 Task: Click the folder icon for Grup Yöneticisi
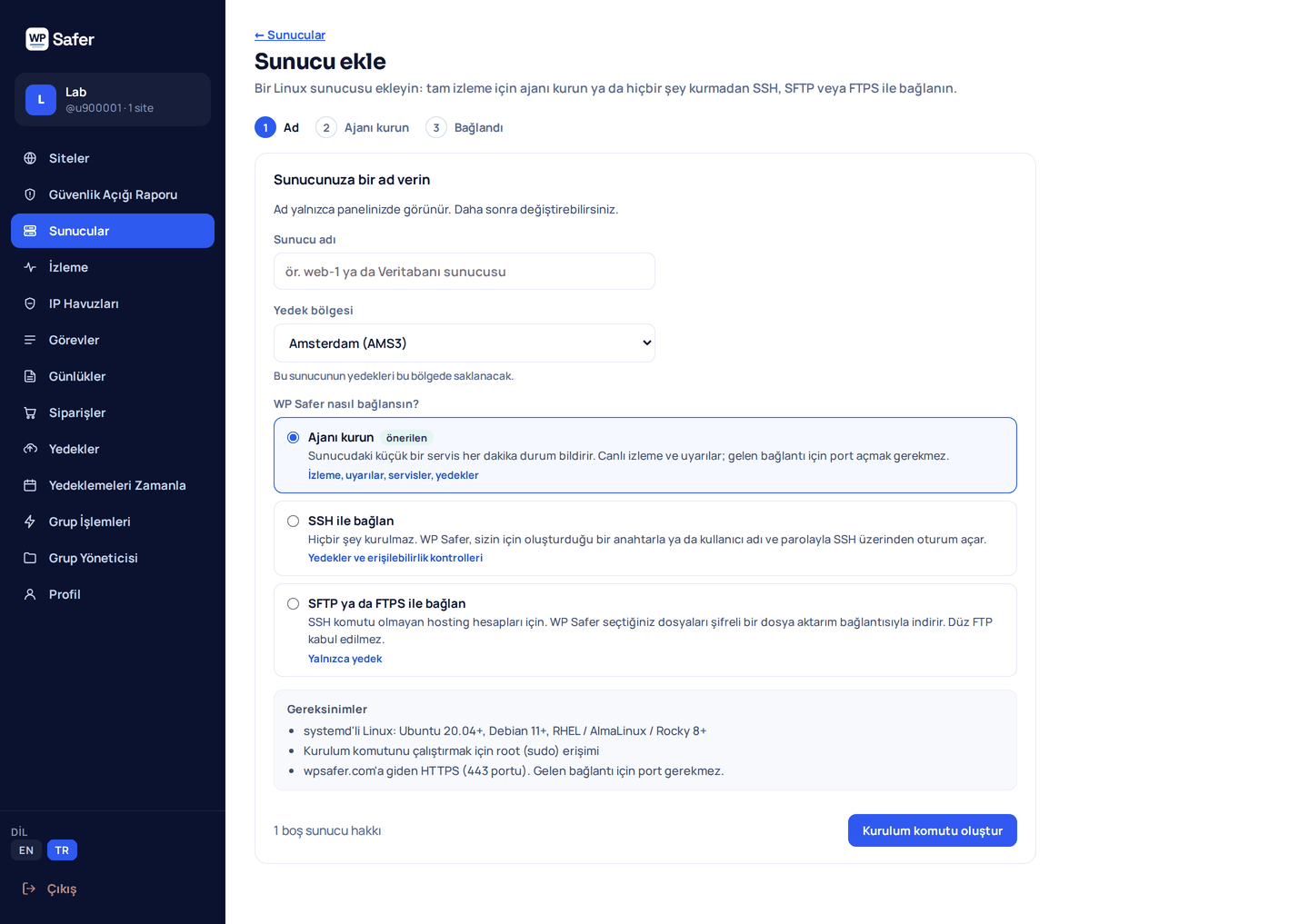[x=30, y=558]
